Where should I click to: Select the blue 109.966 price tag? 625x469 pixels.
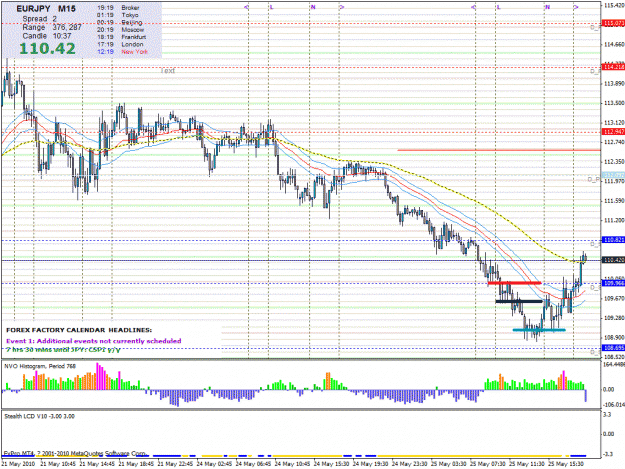click(613, 283)
